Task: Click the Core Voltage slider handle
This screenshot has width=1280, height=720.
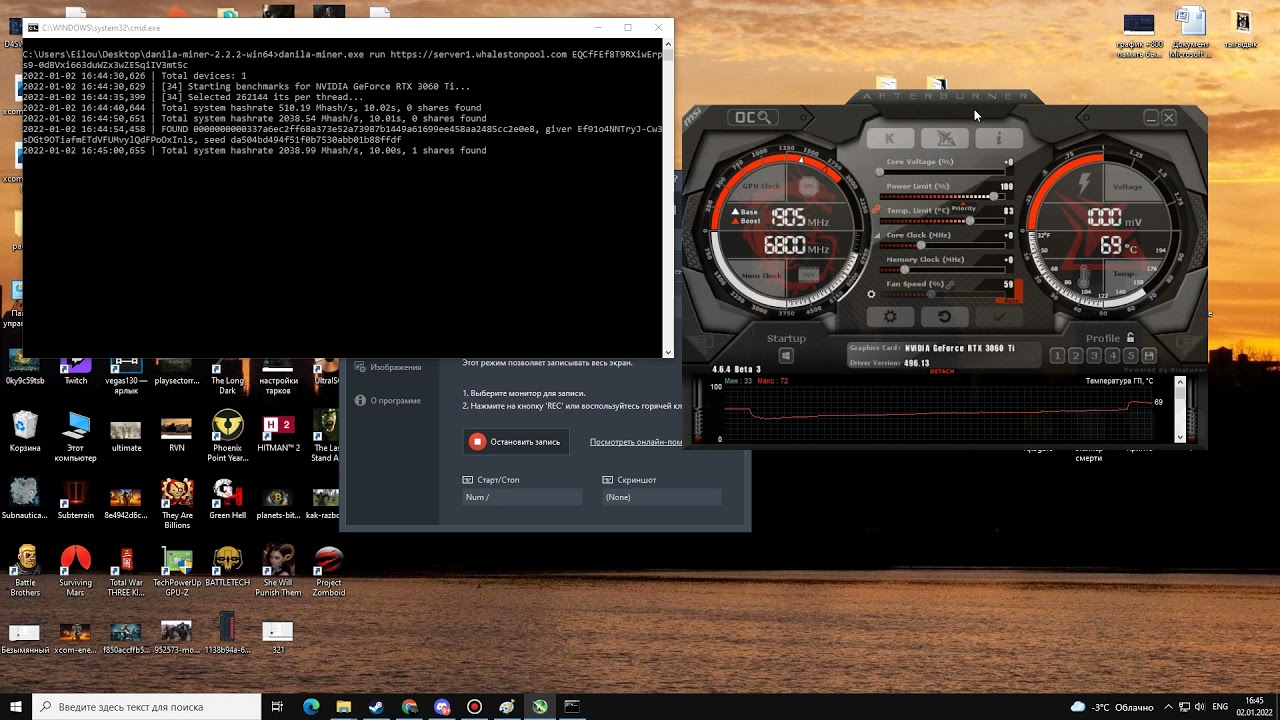Action: 880,172
